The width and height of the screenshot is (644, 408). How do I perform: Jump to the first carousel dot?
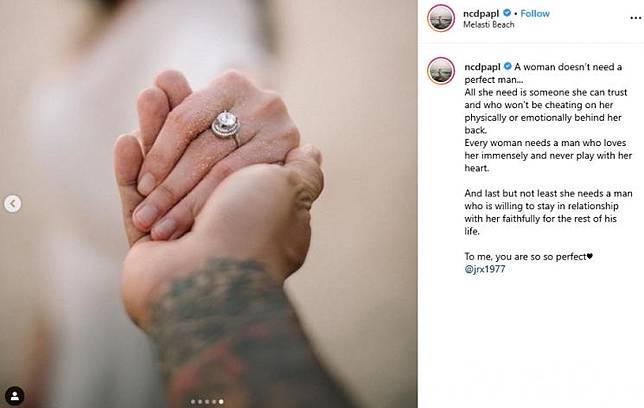pos(193,401)
